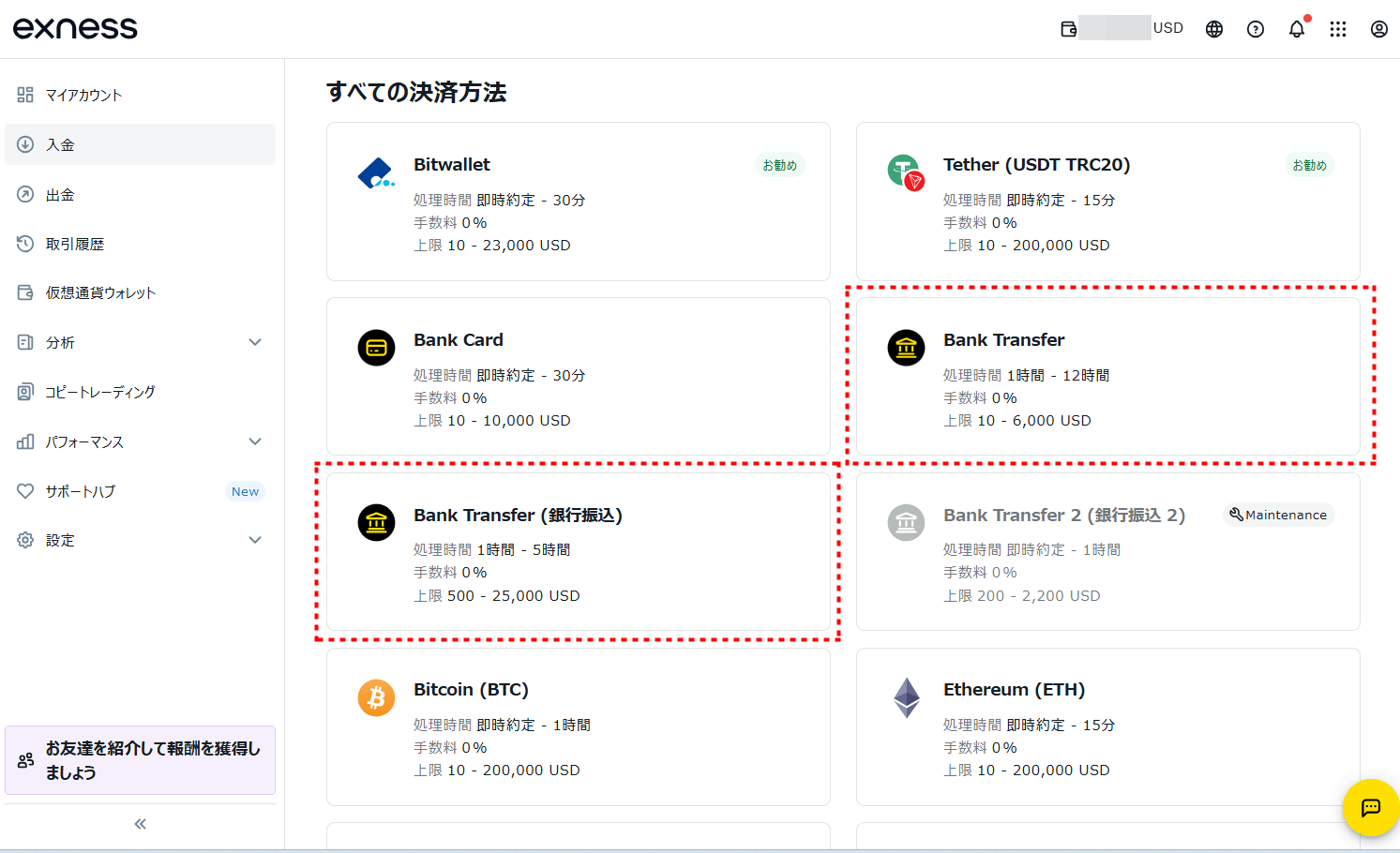Click 上限 10 - 23,000 USD text
The width and height of the screenshot is (1400, 853).
(x=492, y=246)
